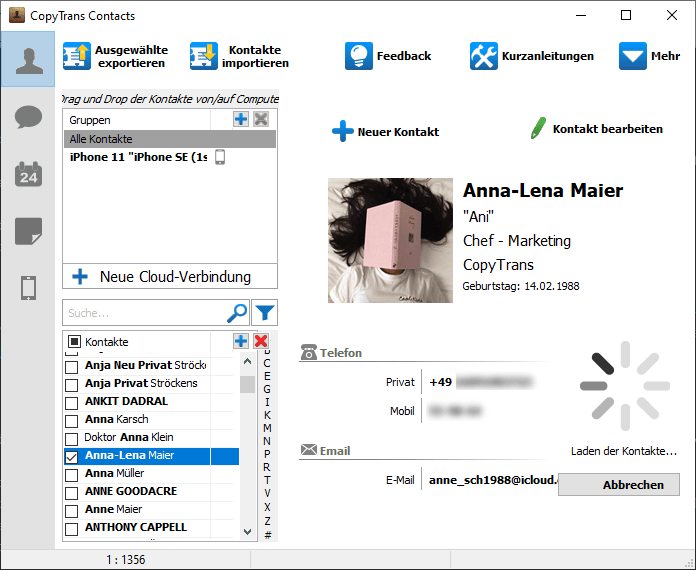
Task: Check the Doktor Anna Klein checkbox
Action: coord(71,439)
